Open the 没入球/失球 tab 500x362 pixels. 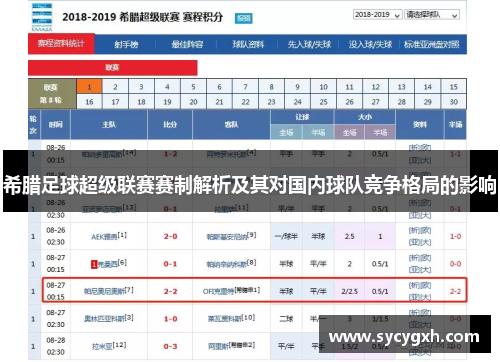[x=370, y=44]
